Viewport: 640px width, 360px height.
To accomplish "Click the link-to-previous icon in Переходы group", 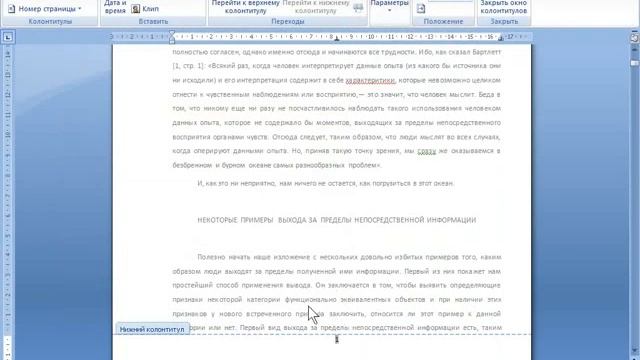I will (x=358, y=8).
